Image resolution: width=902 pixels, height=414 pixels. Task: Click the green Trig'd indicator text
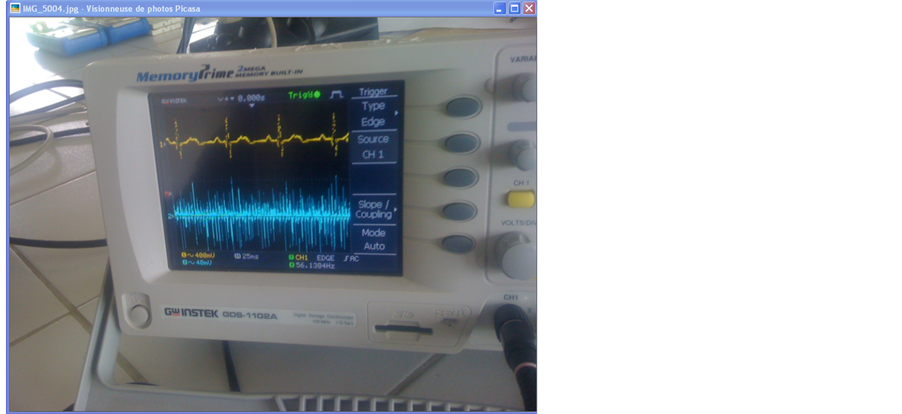tap(304, 94)
